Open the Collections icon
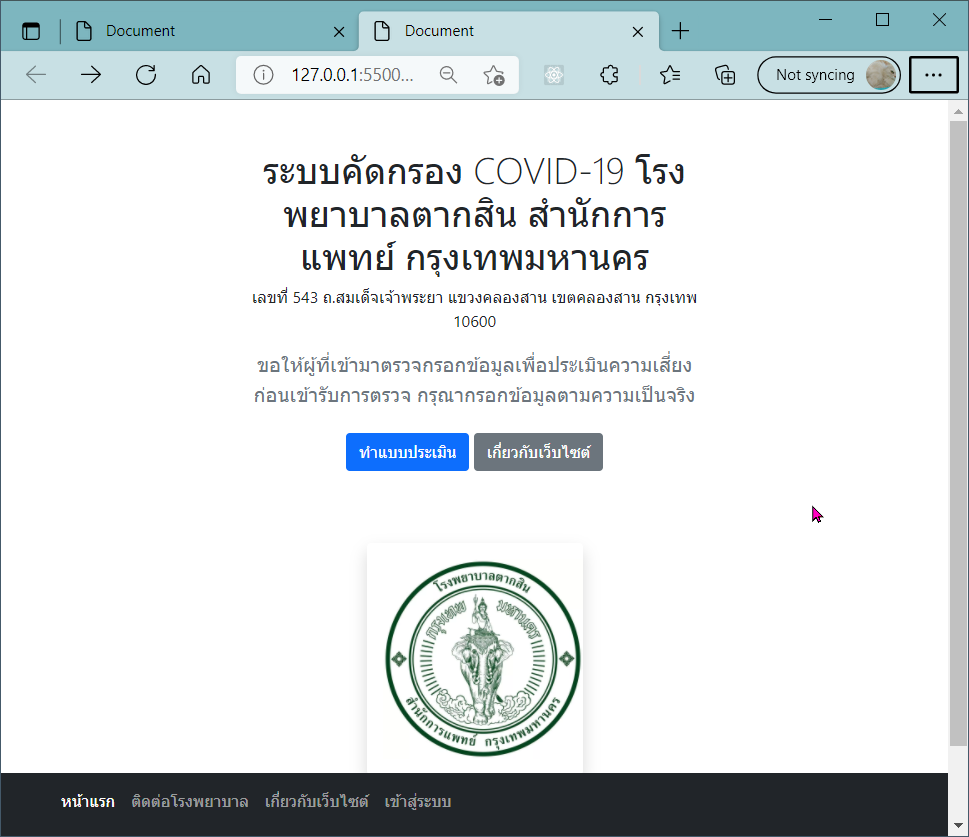Viewport: 969px width, 837px height. coord(725,75)
